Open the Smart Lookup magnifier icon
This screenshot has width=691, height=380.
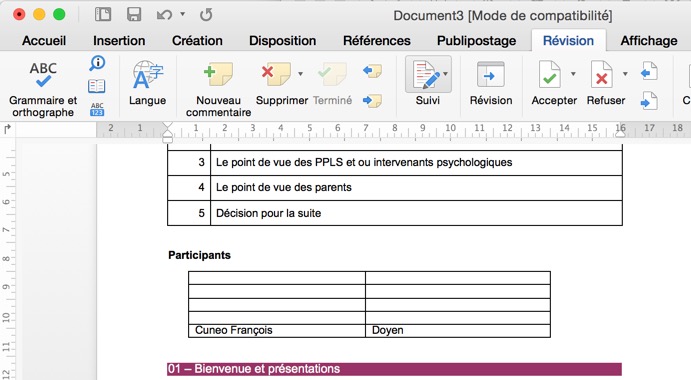pos(97,63)
